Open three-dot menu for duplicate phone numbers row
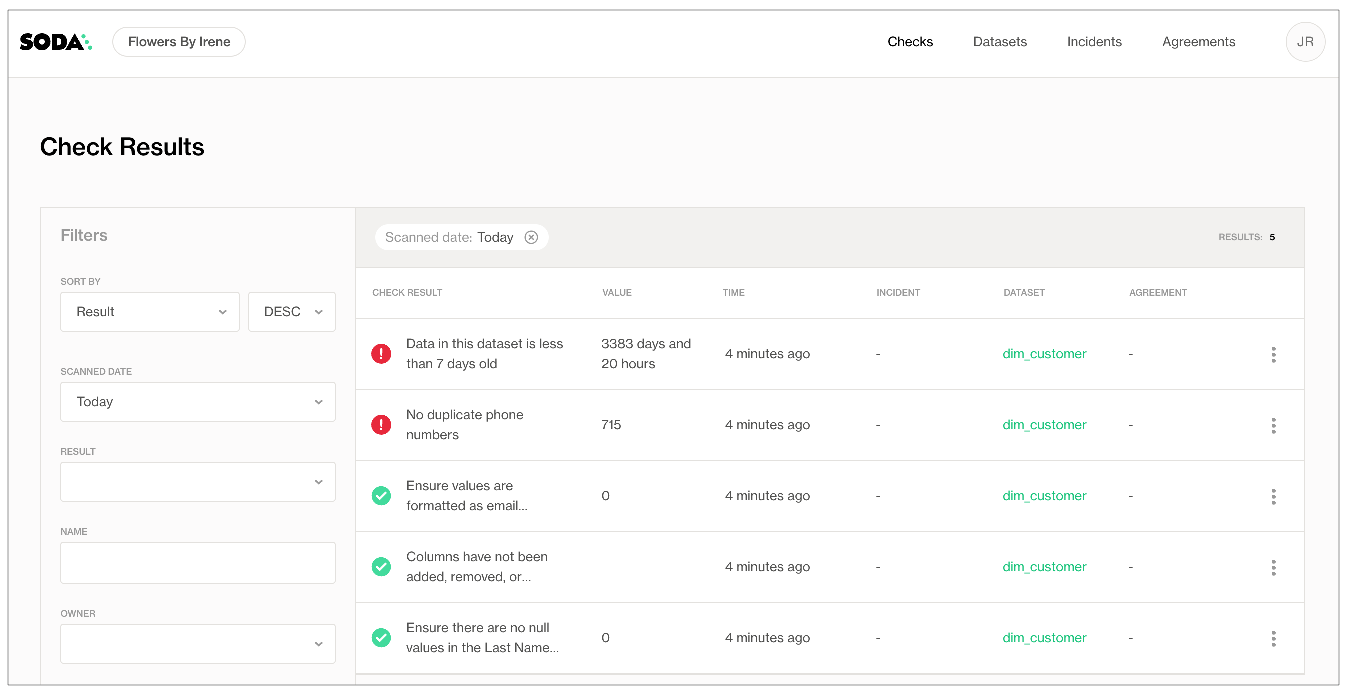Viewport: 1352px width, 700px height. 1273,425
